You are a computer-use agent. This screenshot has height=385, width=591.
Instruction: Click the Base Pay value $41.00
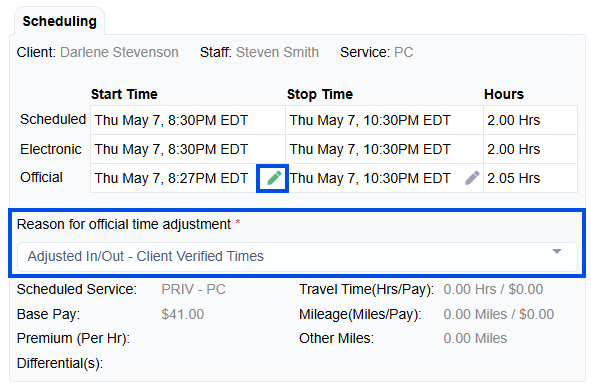pyautogui.click(x=182, y=314)
